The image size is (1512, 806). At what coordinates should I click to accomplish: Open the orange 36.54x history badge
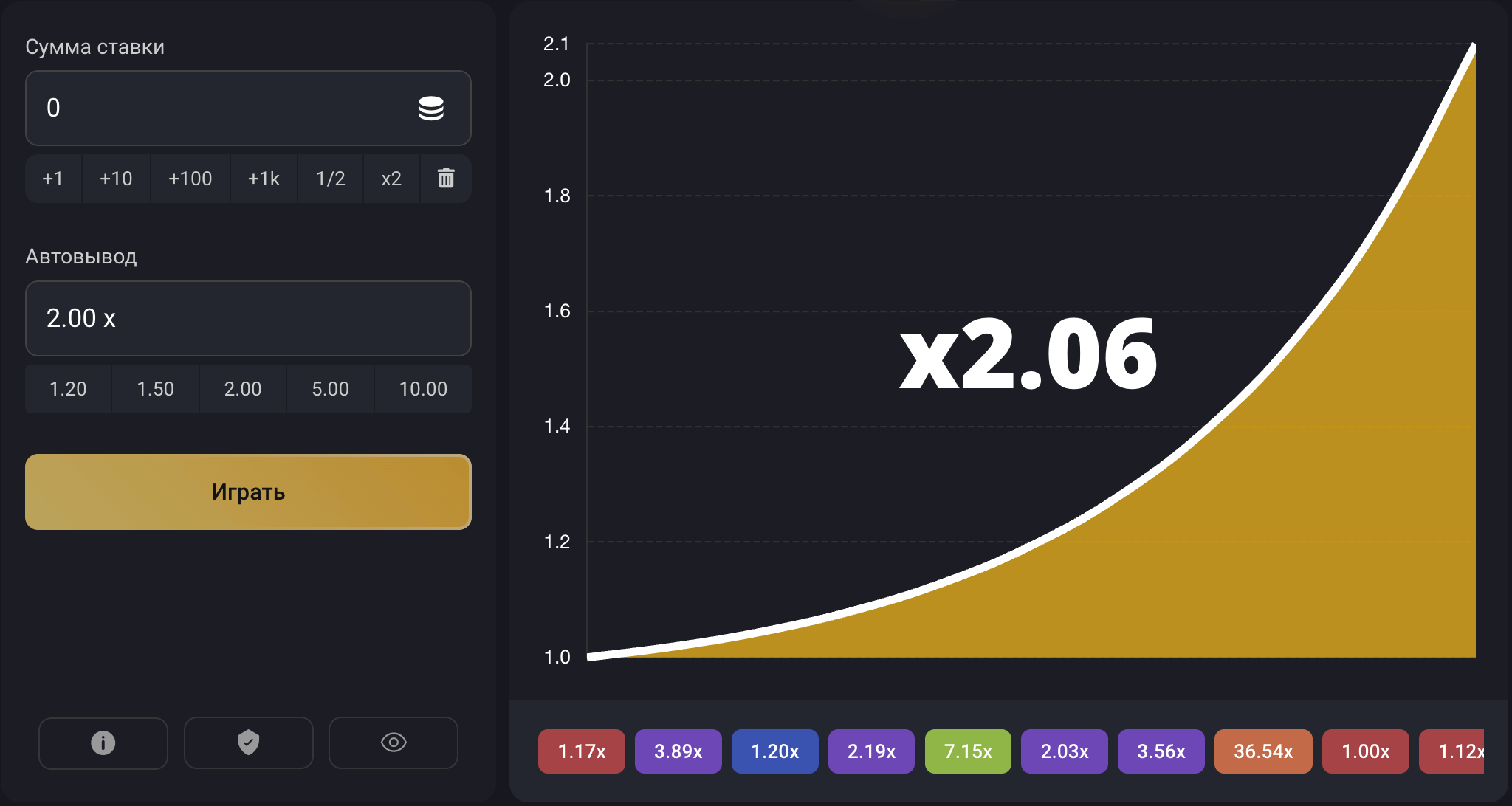tap(1263, 751)
